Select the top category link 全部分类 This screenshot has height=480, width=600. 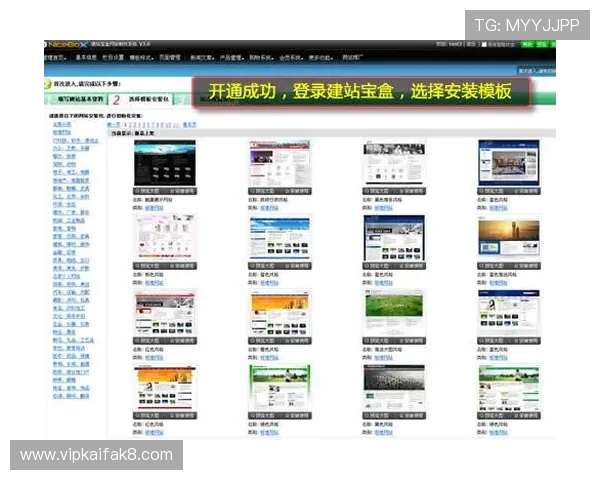(62, 124)
